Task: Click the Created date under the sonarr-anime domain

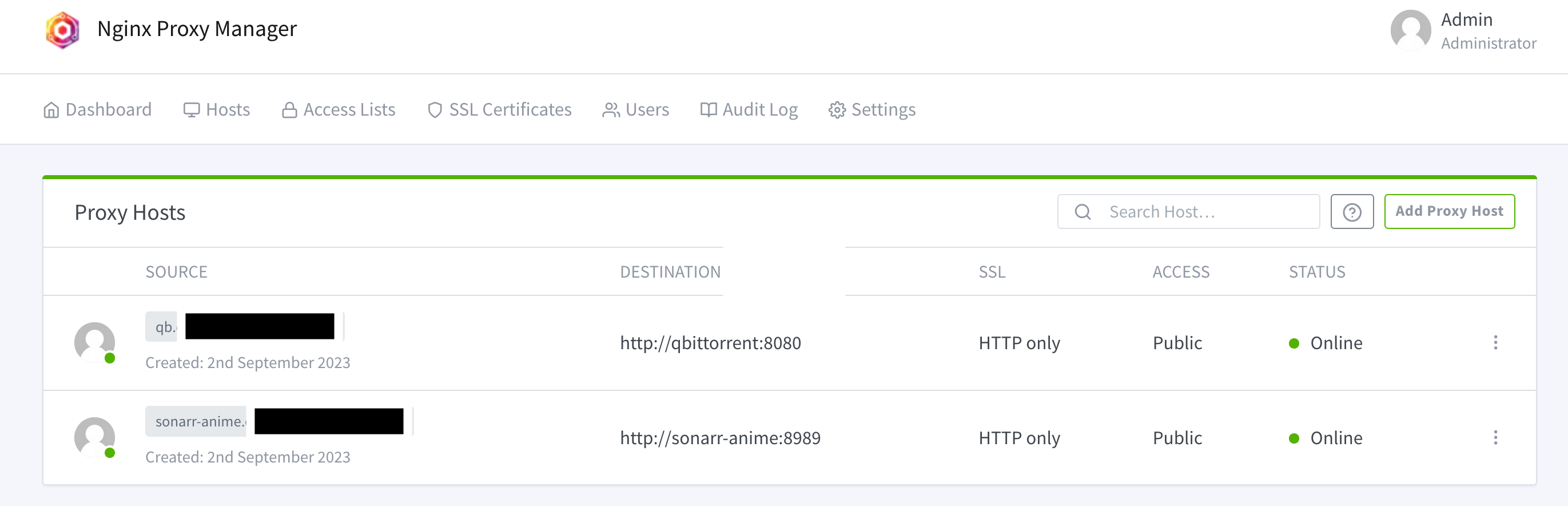Action: (248, 457)
